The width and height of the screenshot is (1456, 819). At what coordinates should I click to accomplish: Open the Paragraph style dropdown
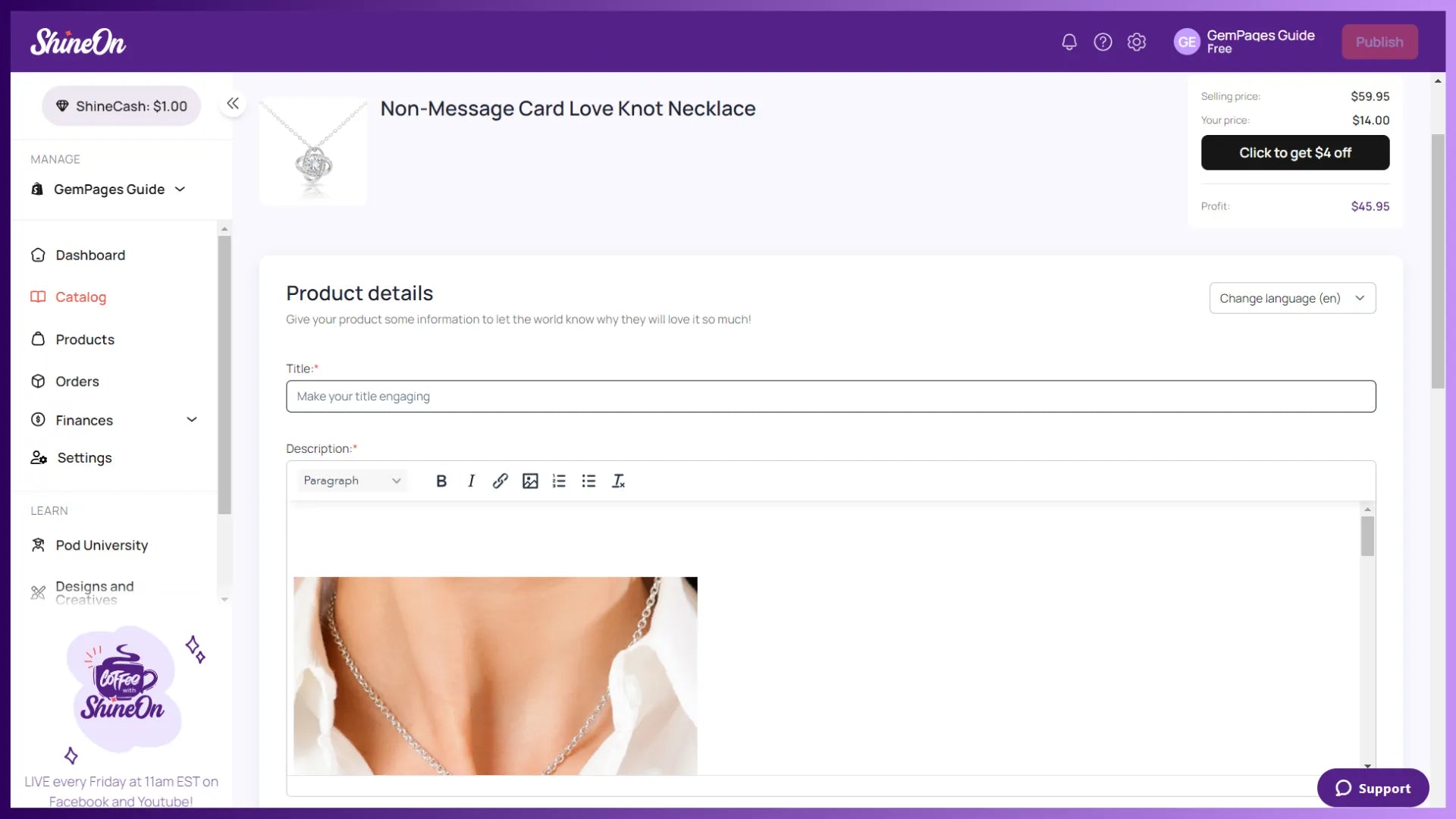[x=351, y=480]
